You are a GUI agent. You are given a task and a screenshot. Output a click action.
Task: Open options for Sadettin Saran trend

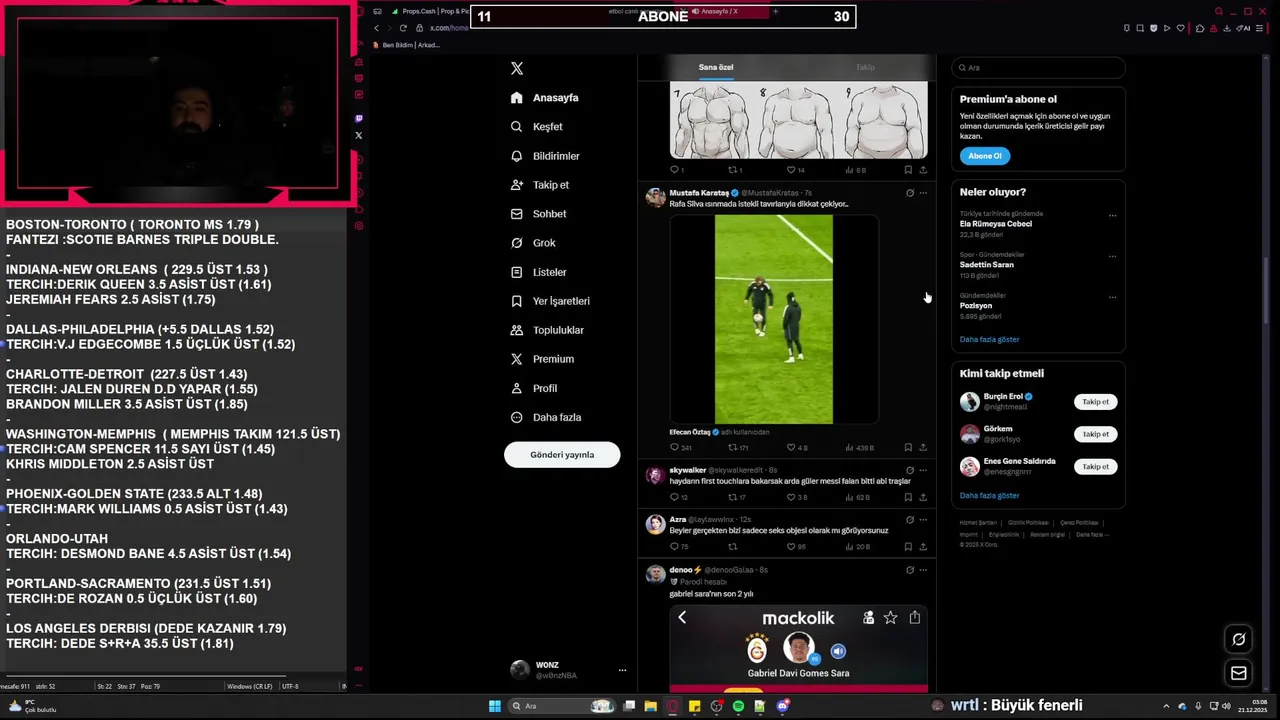click(1112, 256)
